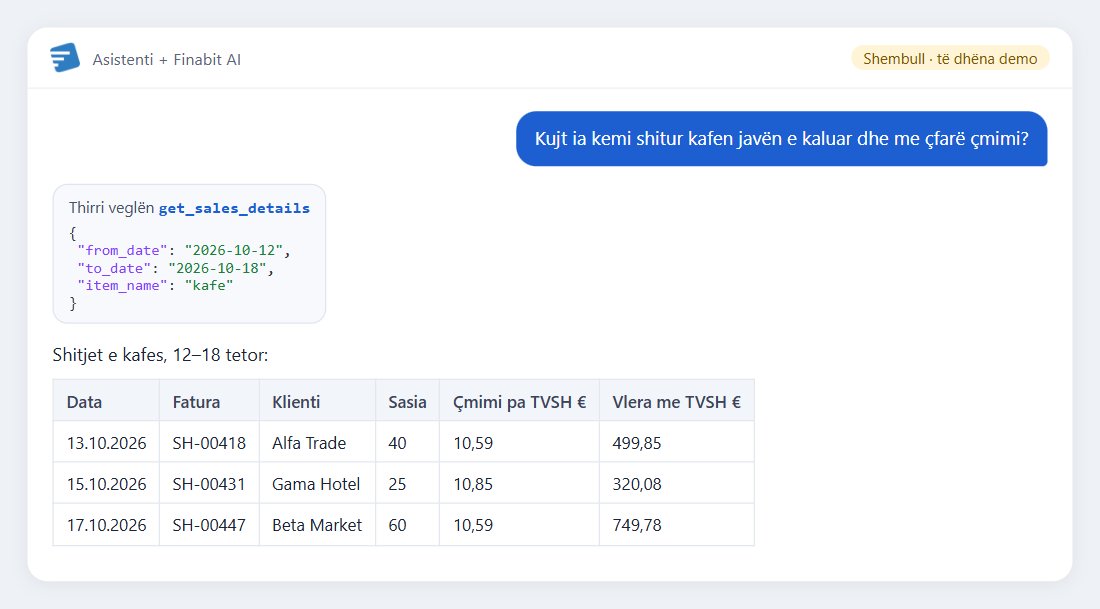Open the get_sales_details tool name
Screen dimensions: 1100x609
coord(234,208)
